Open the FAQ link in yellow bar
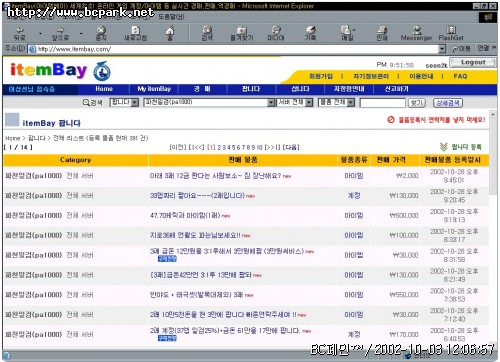This screenshot has height=362, width=500. [460, 76]
